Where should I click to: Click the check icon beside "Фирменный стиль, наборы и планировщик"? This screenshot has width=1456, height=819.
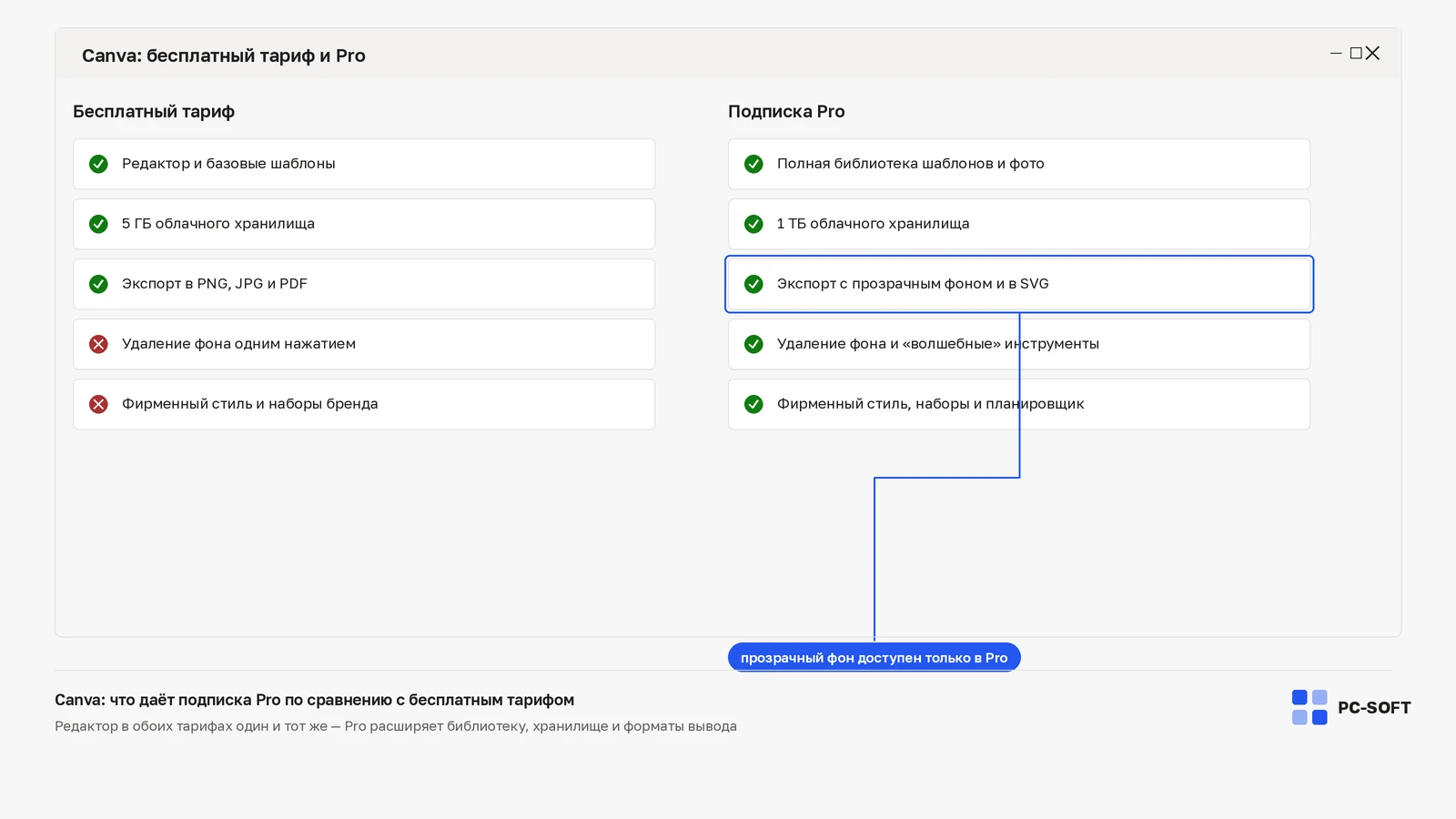pos(753,404)
